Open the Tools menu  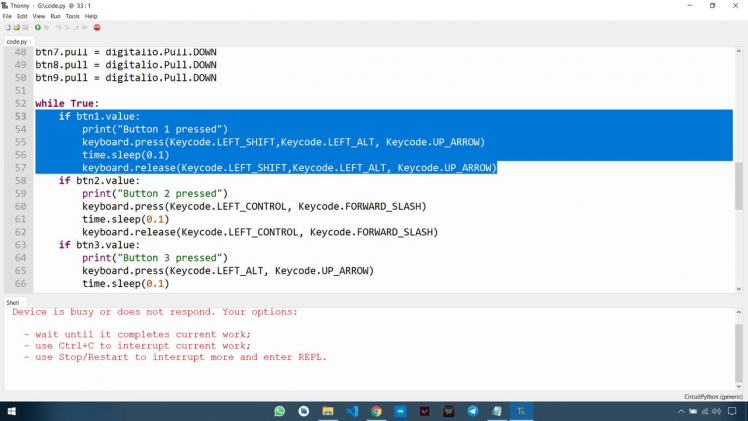pyautogui.click(x=72, y=16)
